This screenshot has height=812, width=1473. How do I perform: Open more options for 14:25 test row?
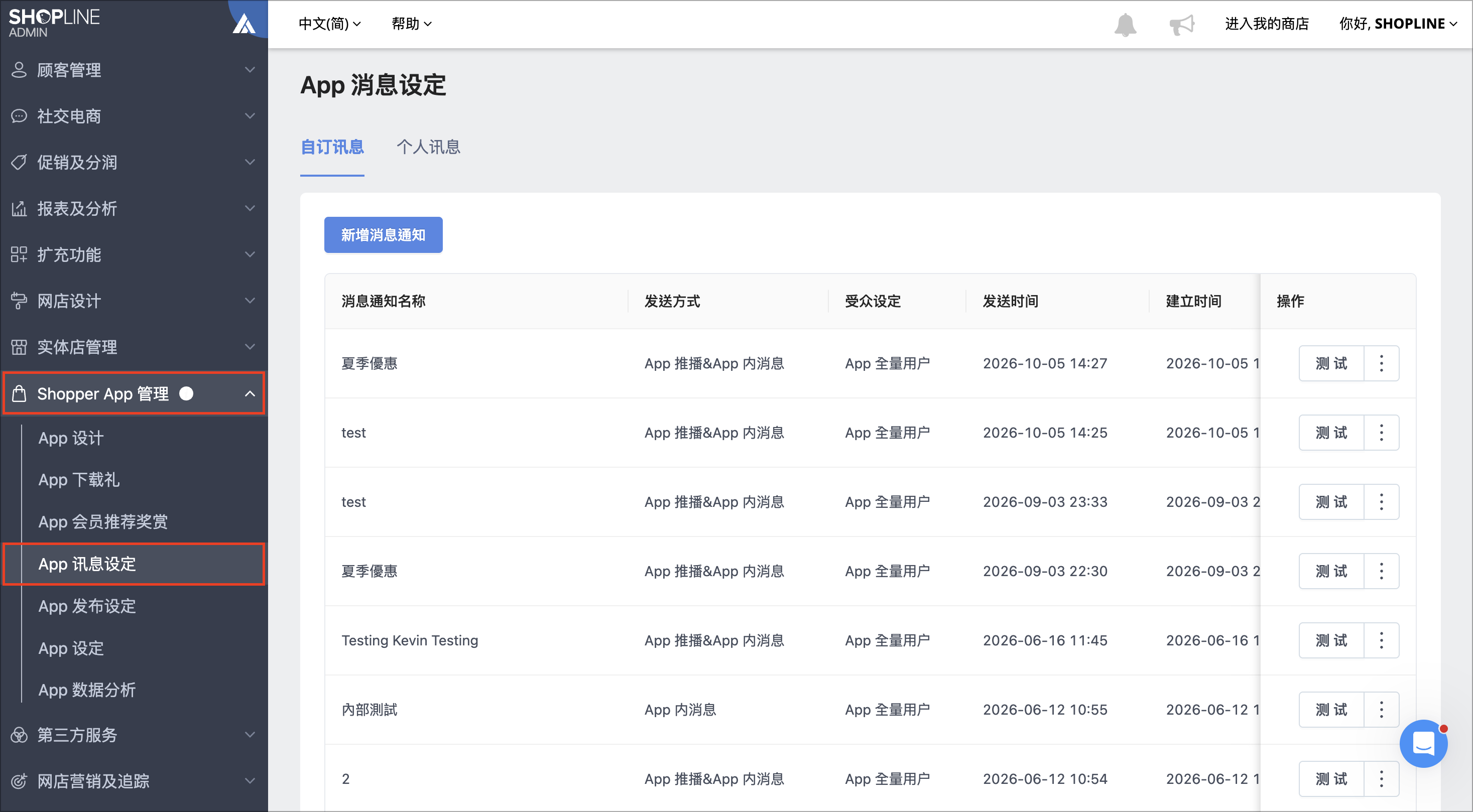(1381, 432)
